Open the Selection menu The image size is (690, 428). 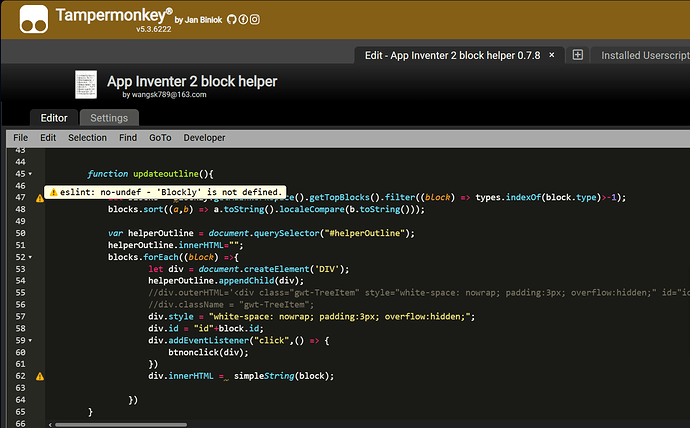pos(87,138)
